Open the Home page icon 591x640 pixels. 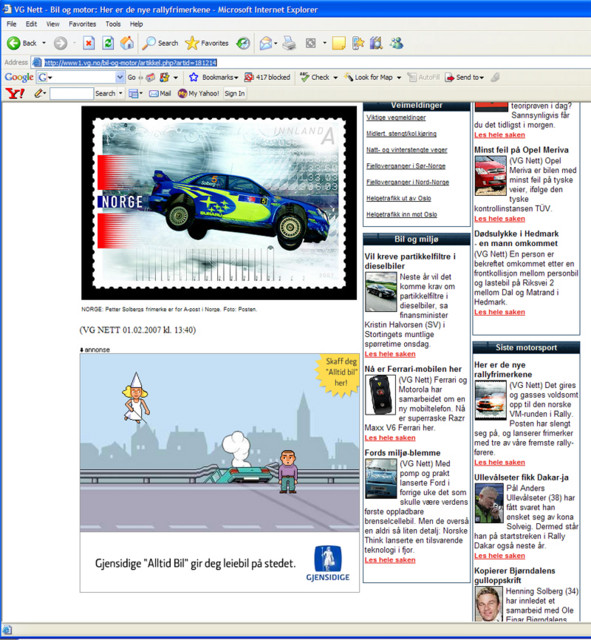click(x=127, y=43)
